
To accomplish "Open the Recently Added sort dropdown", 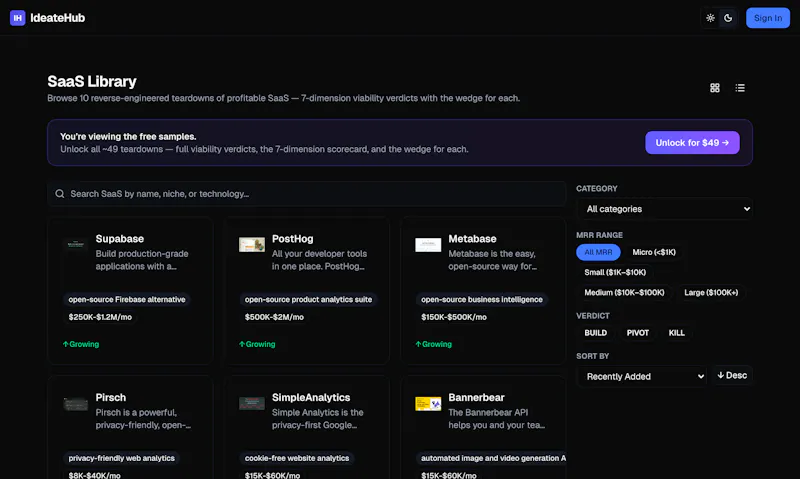I will (642, 376).
